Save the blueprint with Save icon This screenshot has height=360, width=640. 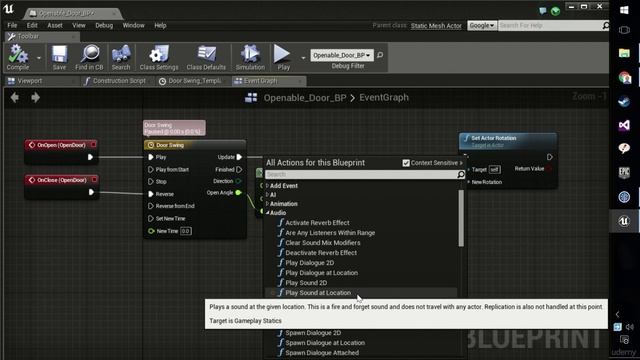click(x=59, y=57)
